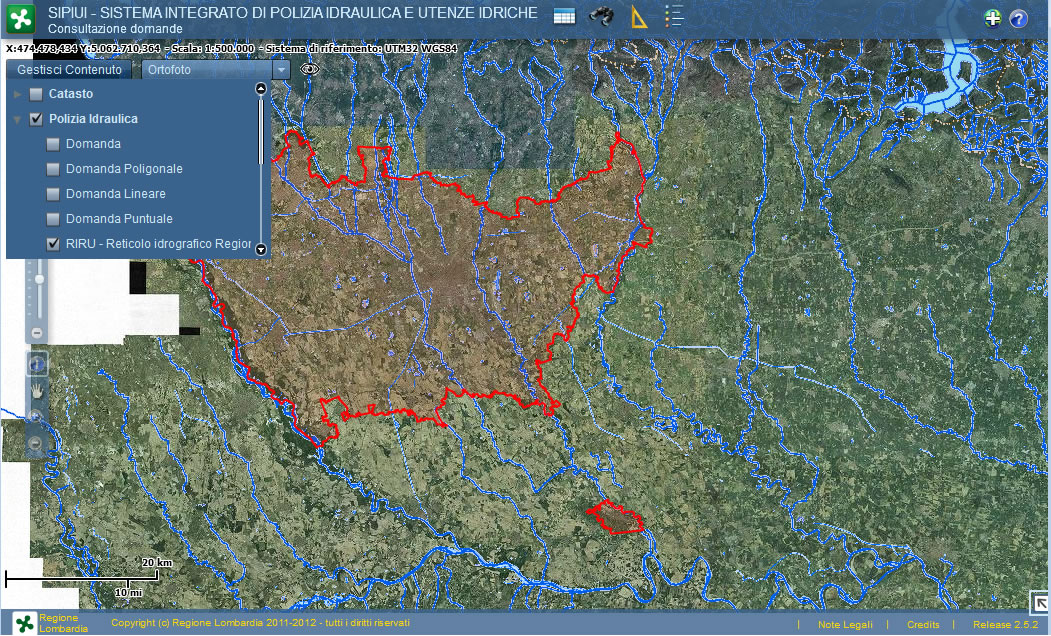Click the small red-outlined area in the south
Screen dimensions: 1051x636
615,518
